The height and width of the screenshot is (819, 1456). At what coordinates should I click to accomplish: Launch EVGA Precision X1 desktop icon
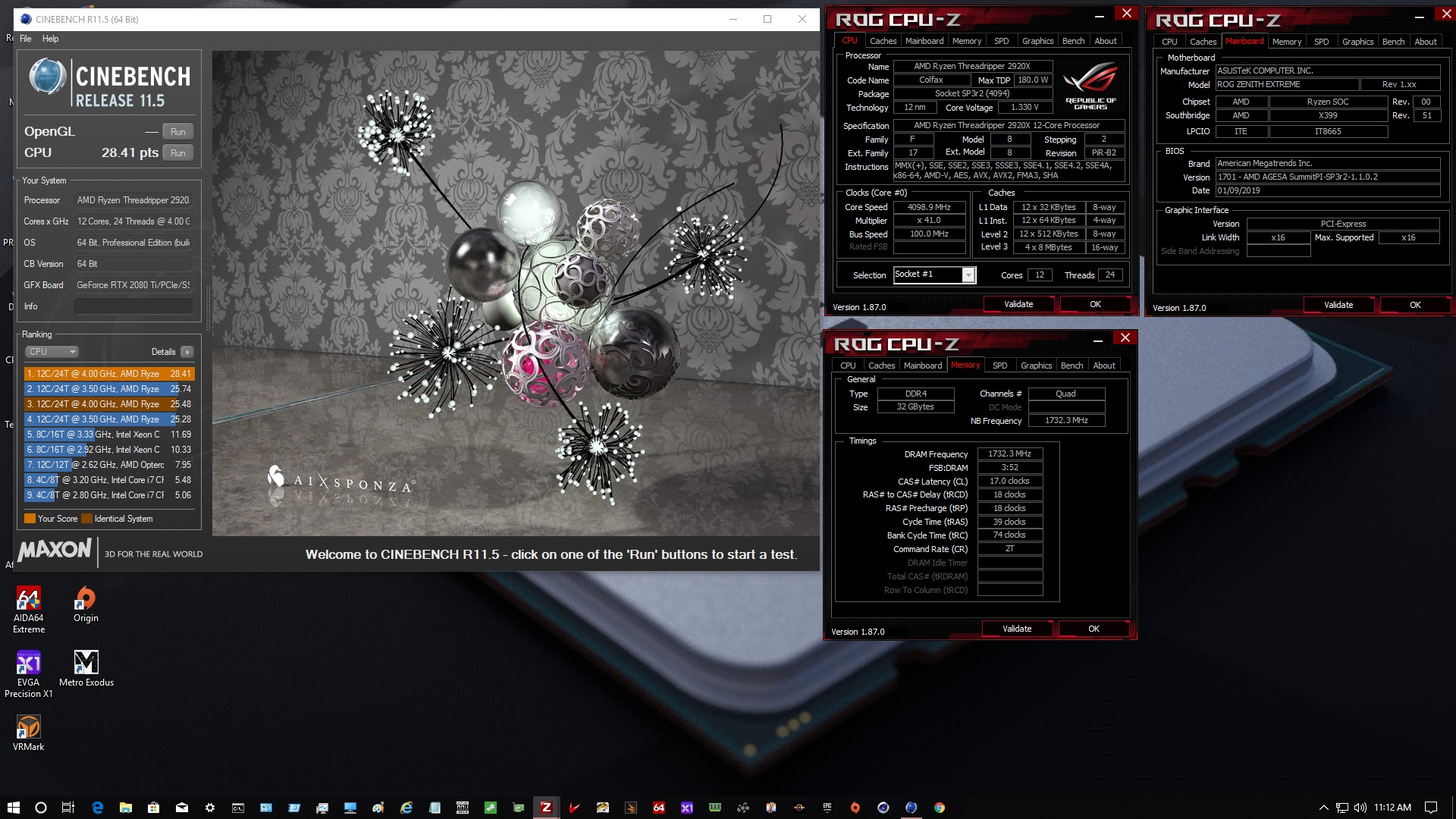coord(28,674)
